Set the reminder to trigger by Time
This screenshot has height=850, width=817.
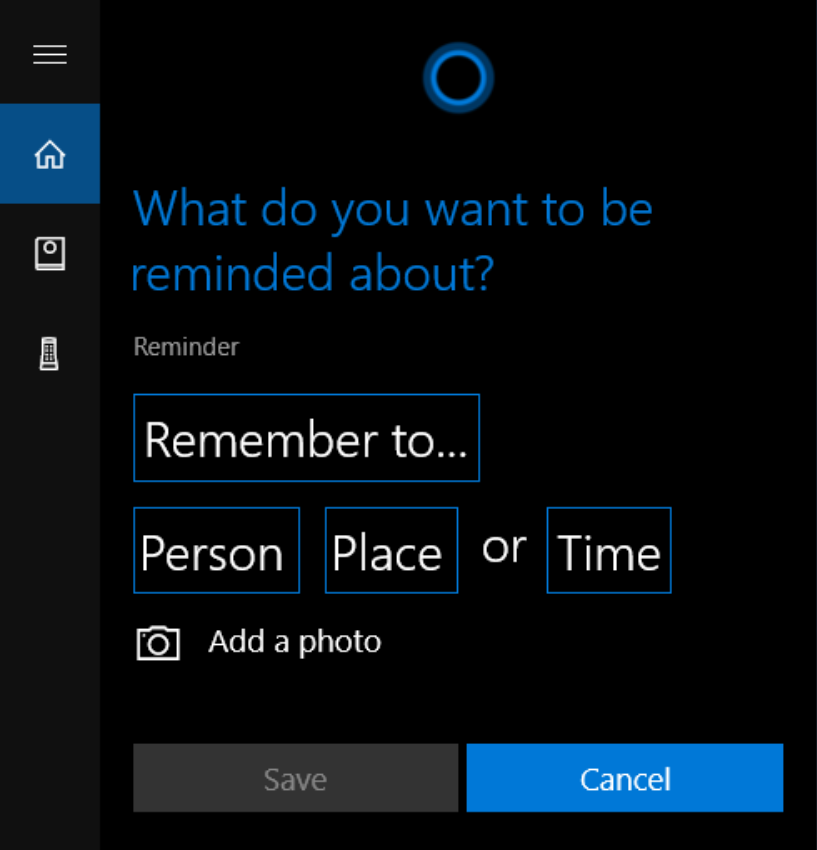(x=609, y=550)
